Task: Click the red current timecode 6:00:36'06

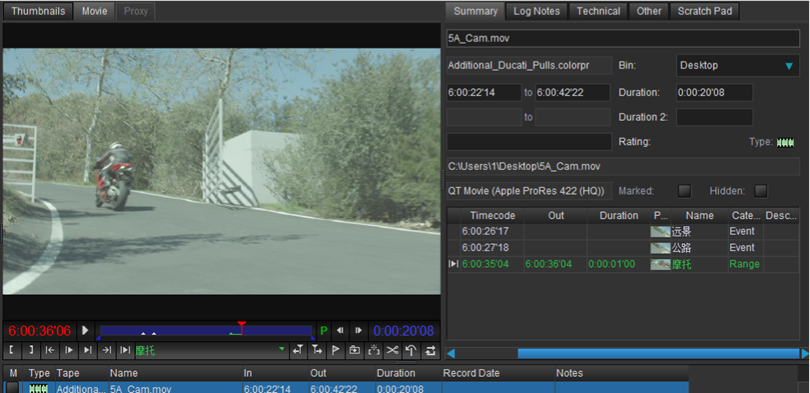Action: pyautogui.click(x=39, y=331)
